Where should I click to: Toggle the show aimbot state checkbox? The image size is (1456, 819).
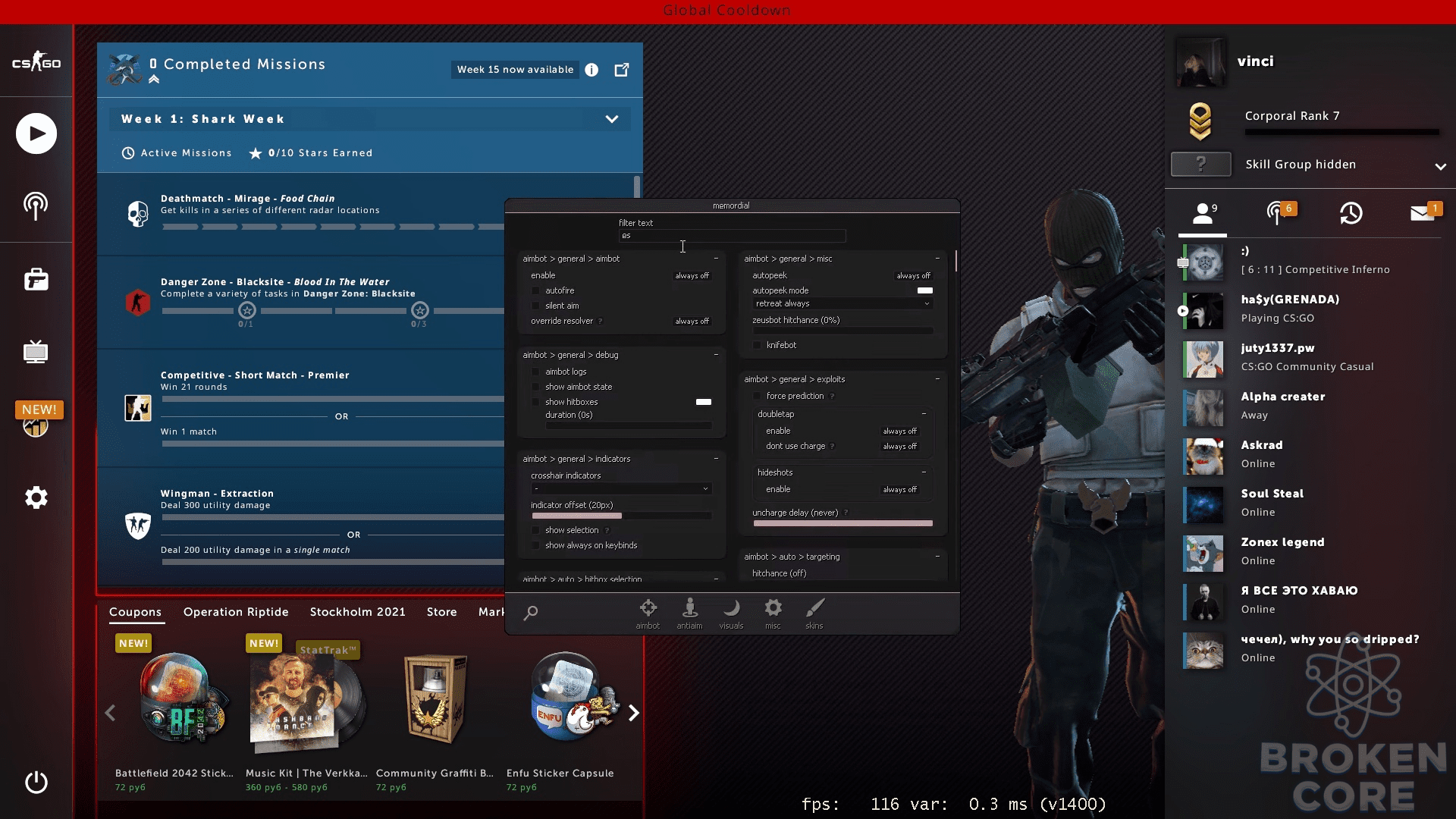click(x=535, y=387)
